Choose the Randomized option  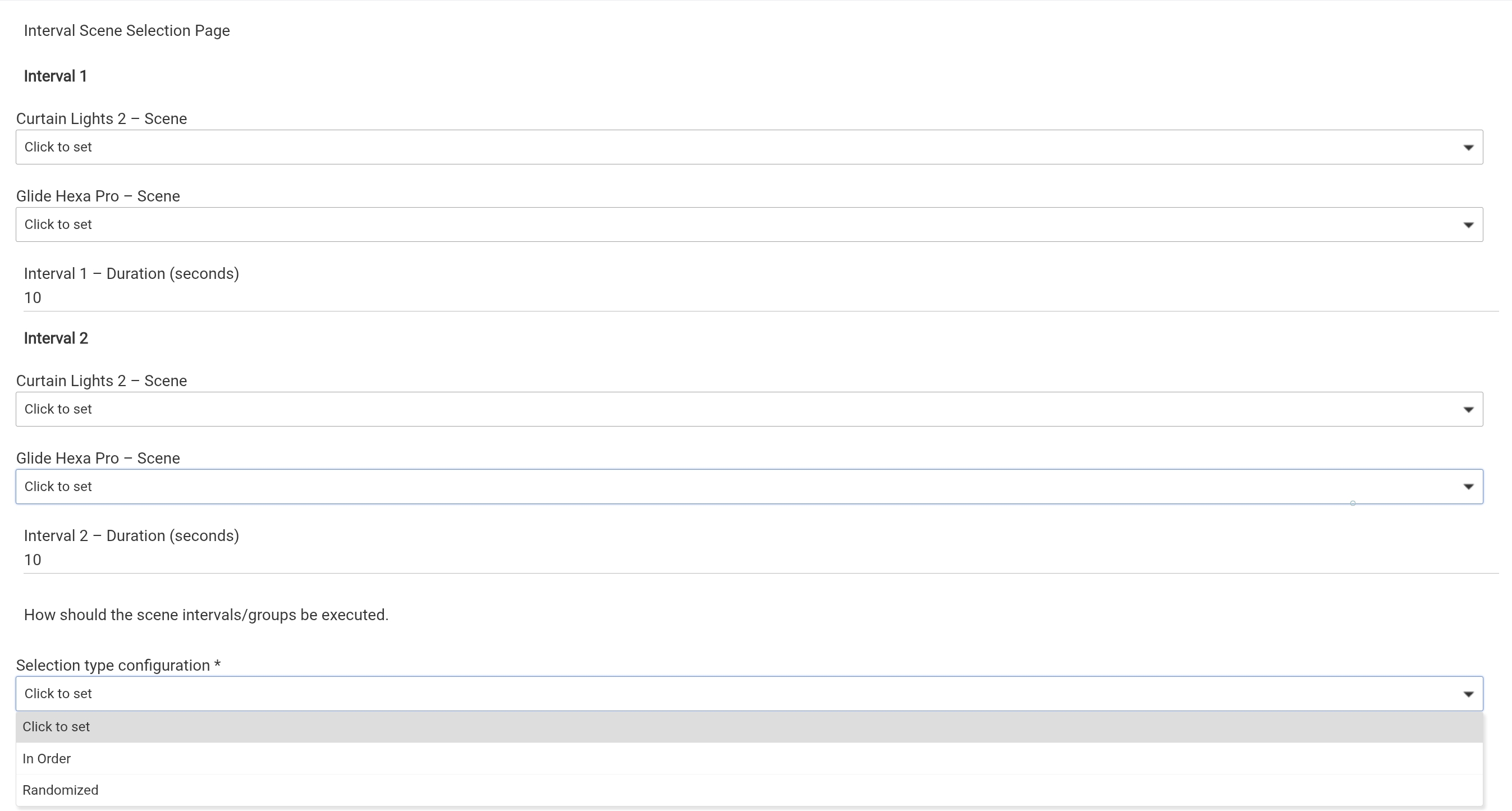61,790
